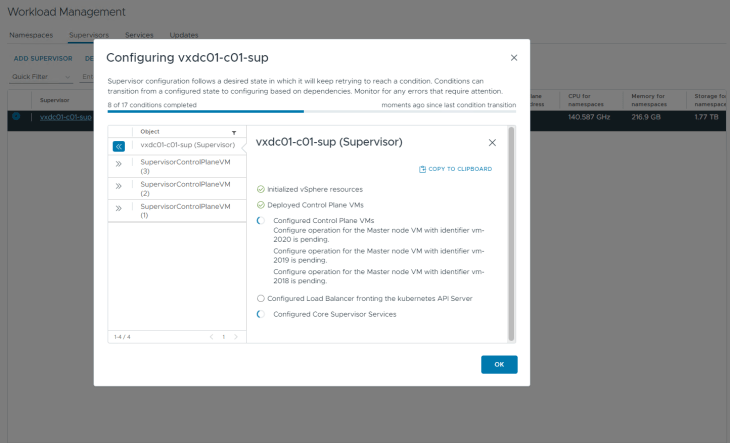This screenshot has width=730, height=443.
Task: Click the Object column filter icon
Action: coord(234,132)
